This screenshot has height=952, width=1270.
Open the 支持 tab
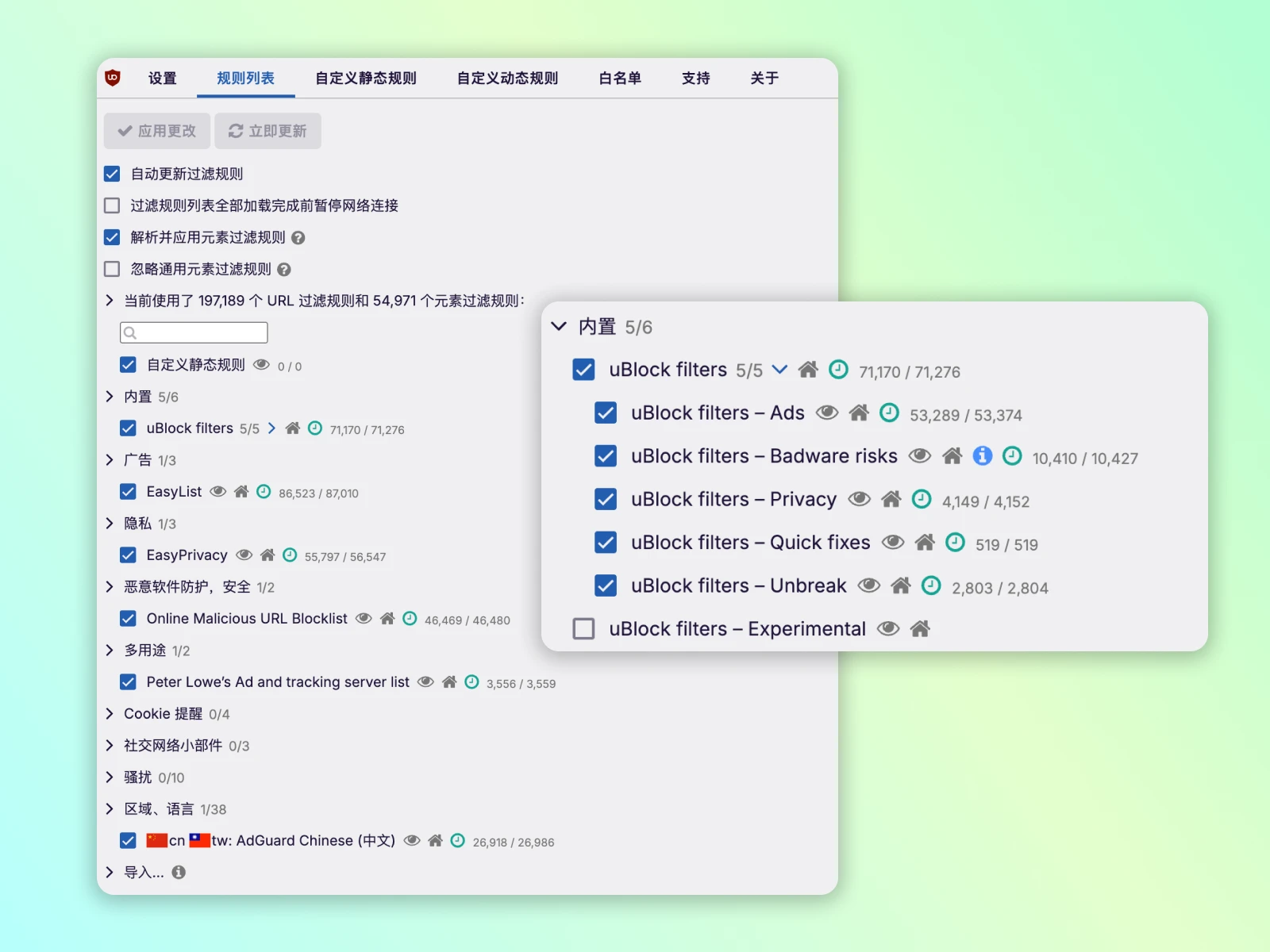tap(696, 78)
